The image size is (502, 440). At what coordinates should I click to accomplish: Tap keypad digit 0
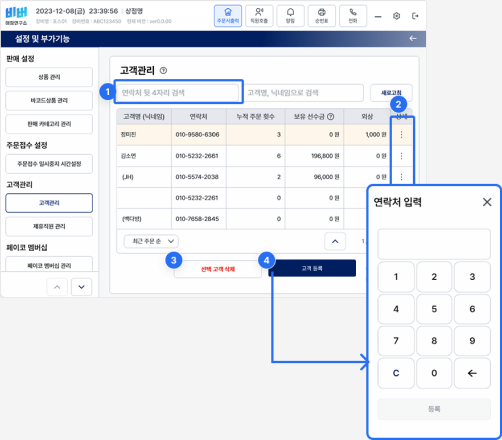(x=434, y=373)
